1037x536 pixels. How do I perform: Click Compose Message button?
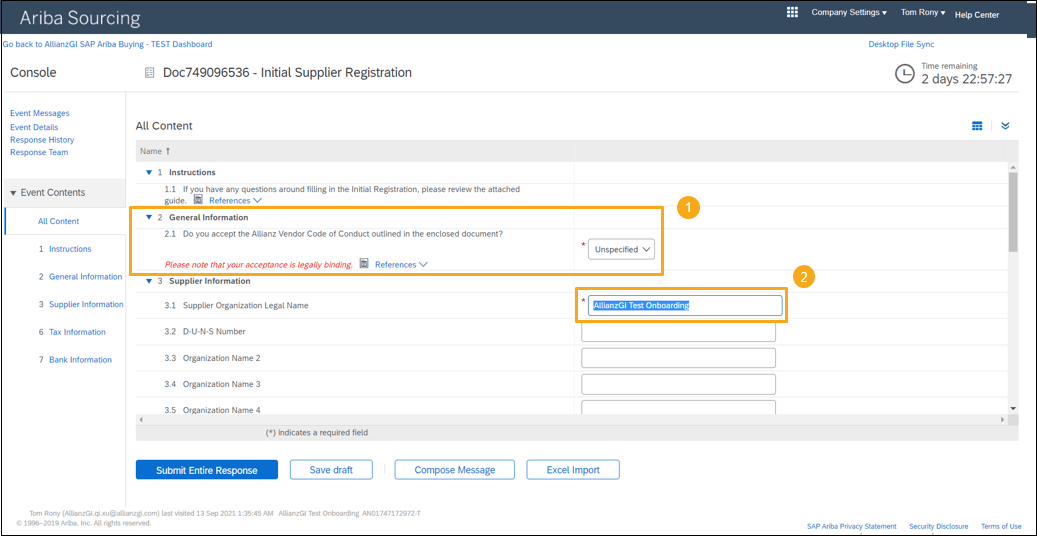point(454,470)
